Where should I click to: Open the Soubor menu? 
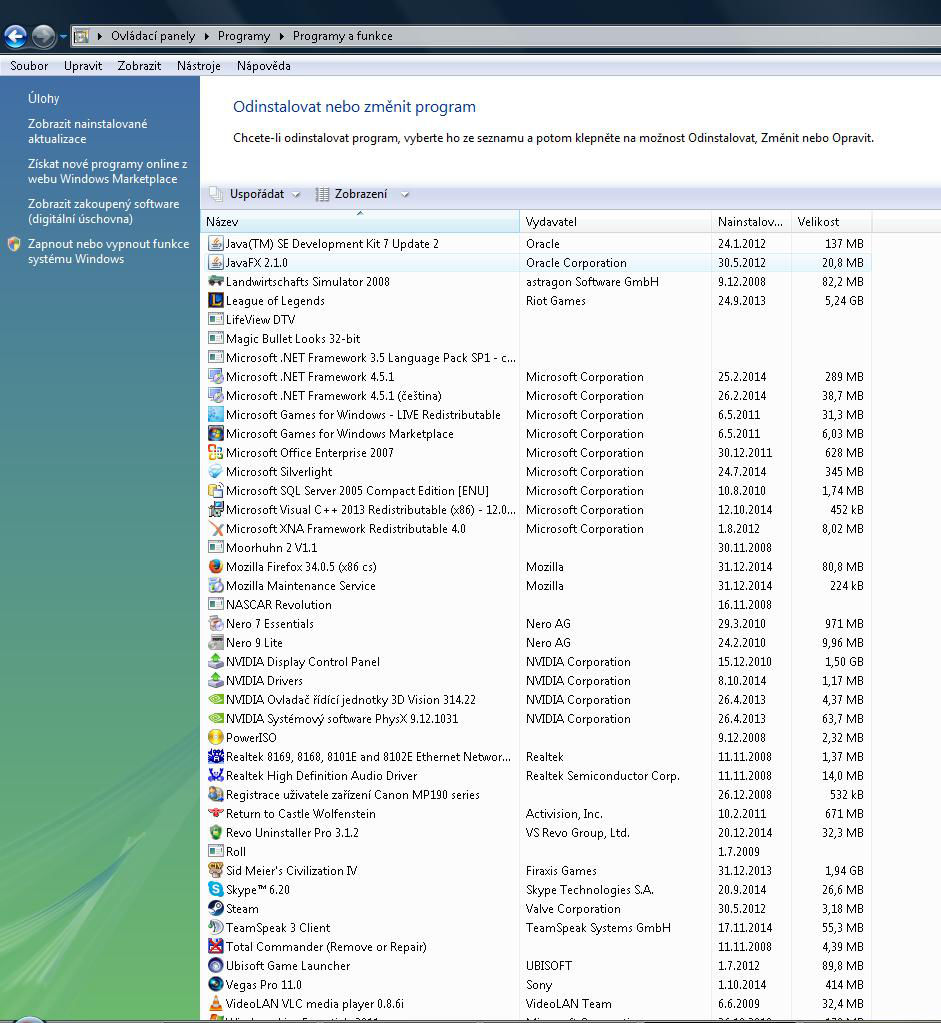[x=29, y=66]
